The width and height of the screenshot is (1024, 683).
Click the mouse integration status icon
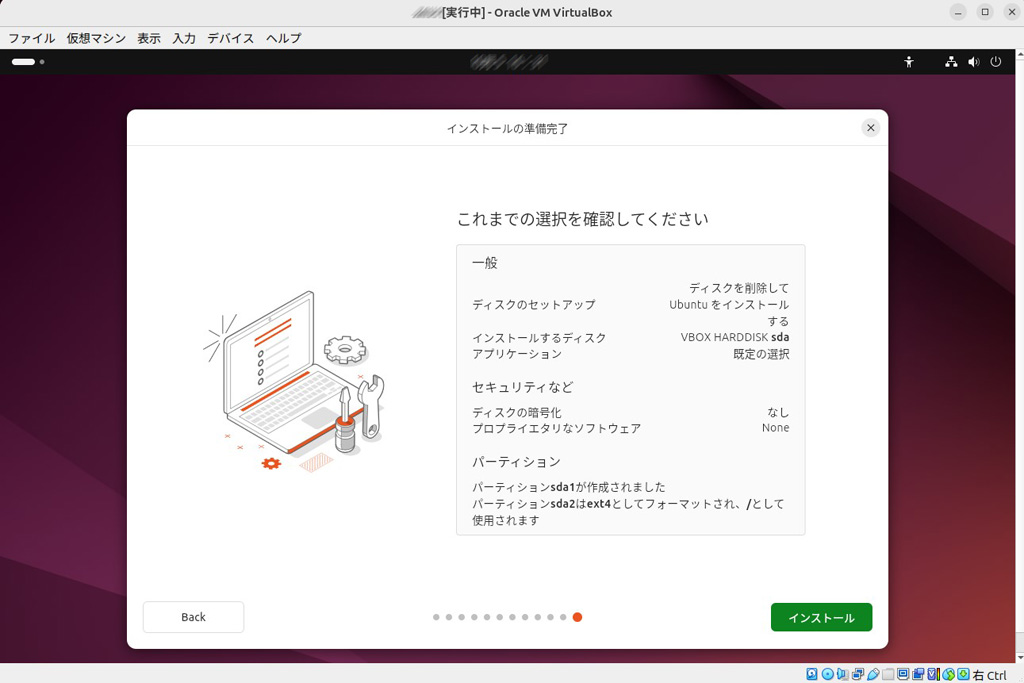tap(948, 674)
